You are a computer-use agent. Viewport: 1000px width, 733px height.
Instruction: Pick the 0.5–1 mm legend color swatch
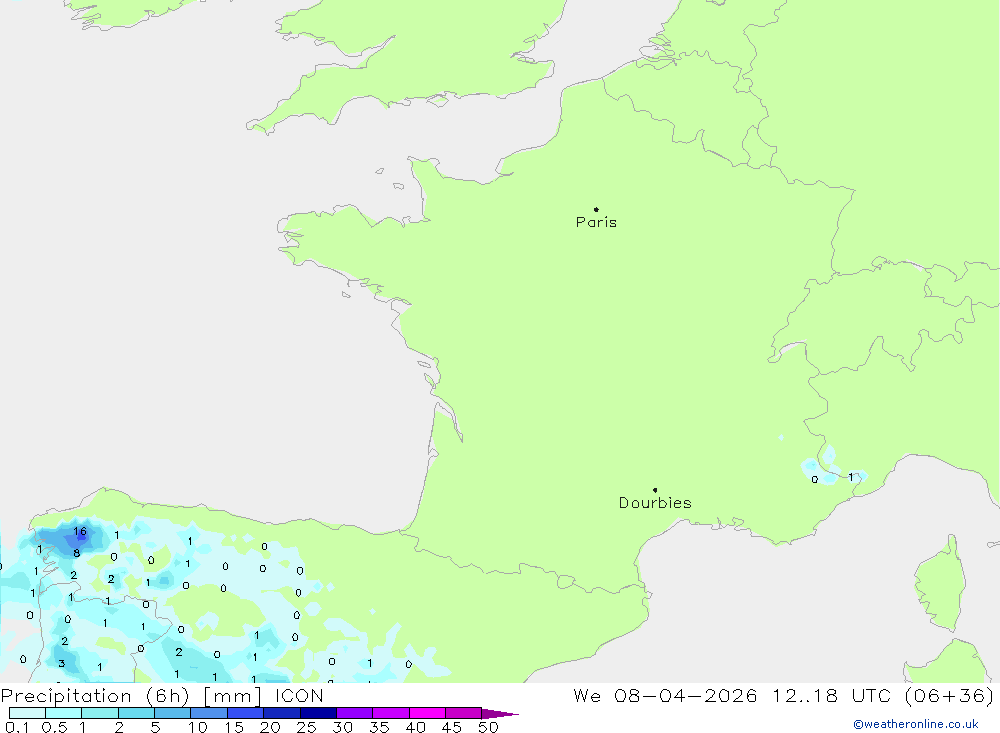[64, 713]
